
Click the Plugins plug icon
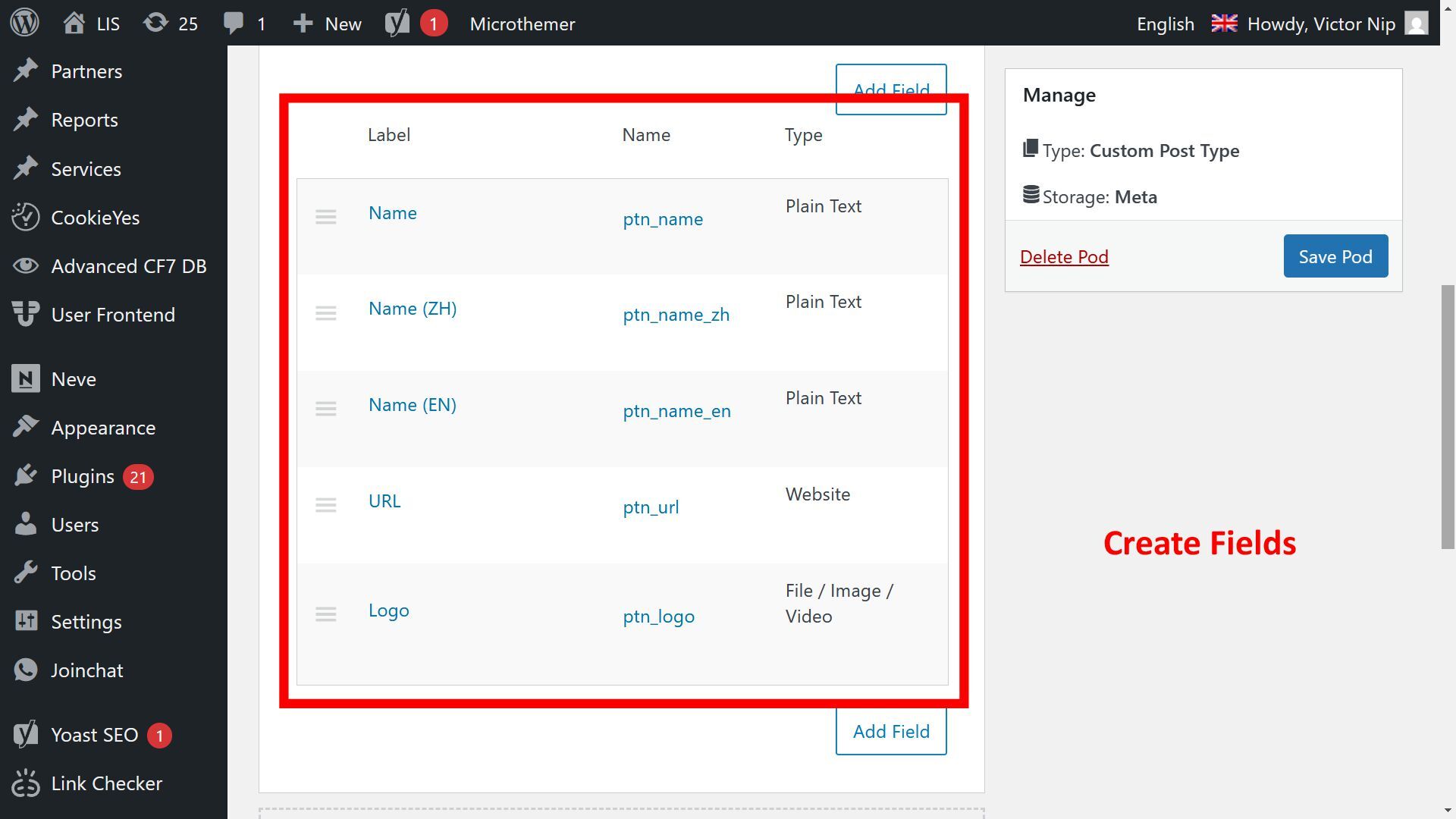click(26, 475)
